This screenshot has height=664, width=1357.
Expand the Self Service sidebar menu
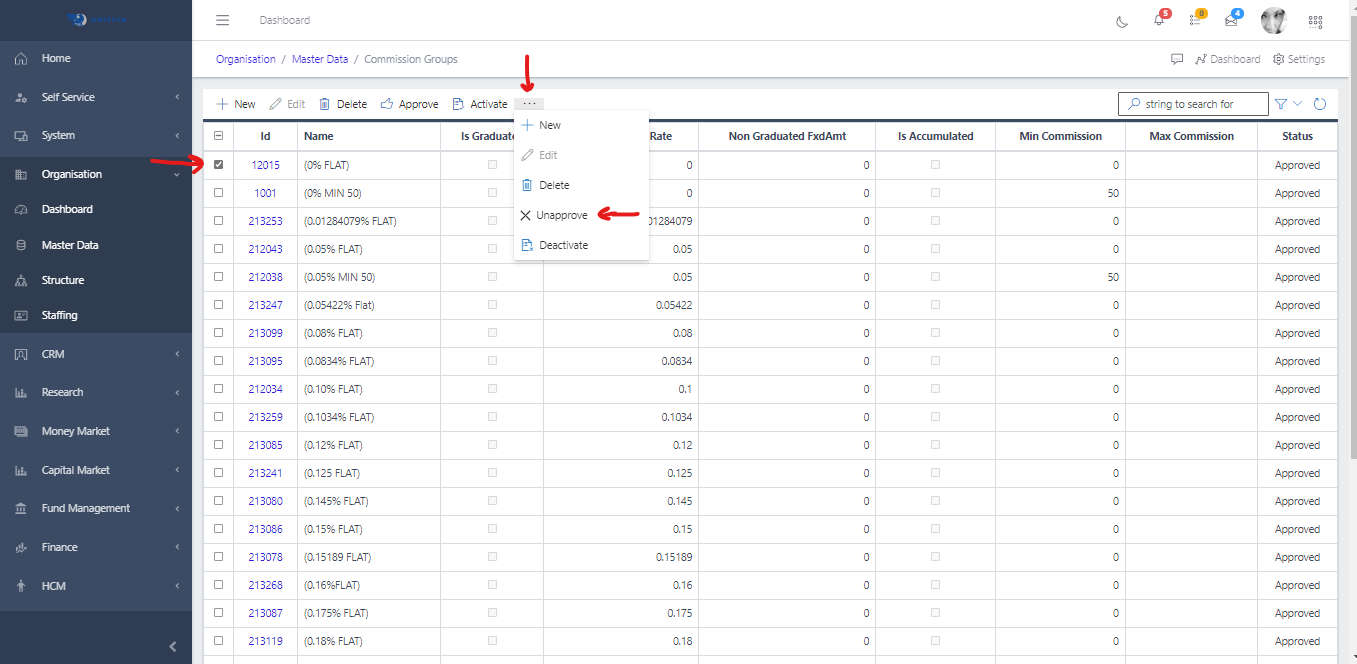click(95, 97)
